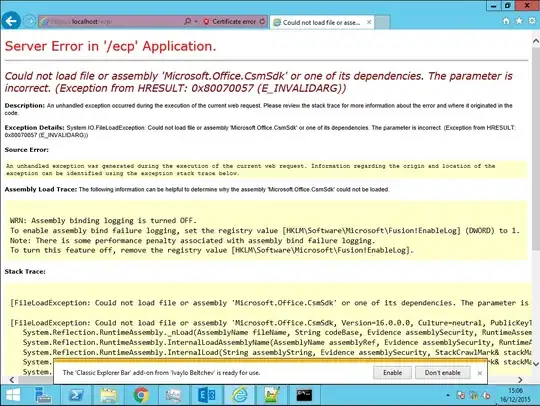
Task: Click the network status tray icon
Action: click(x=474, y=395)
